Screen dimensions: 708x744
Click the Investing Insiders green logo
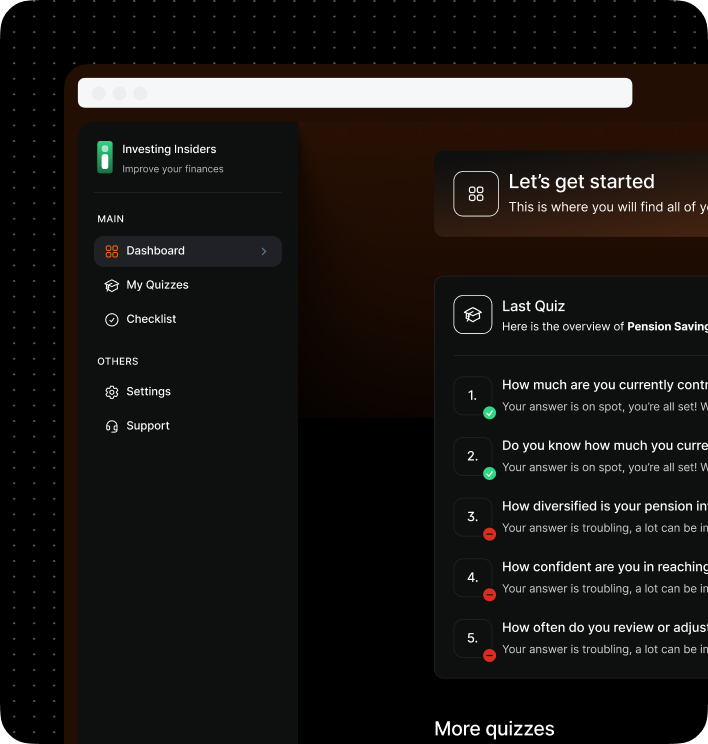(105, 157)
